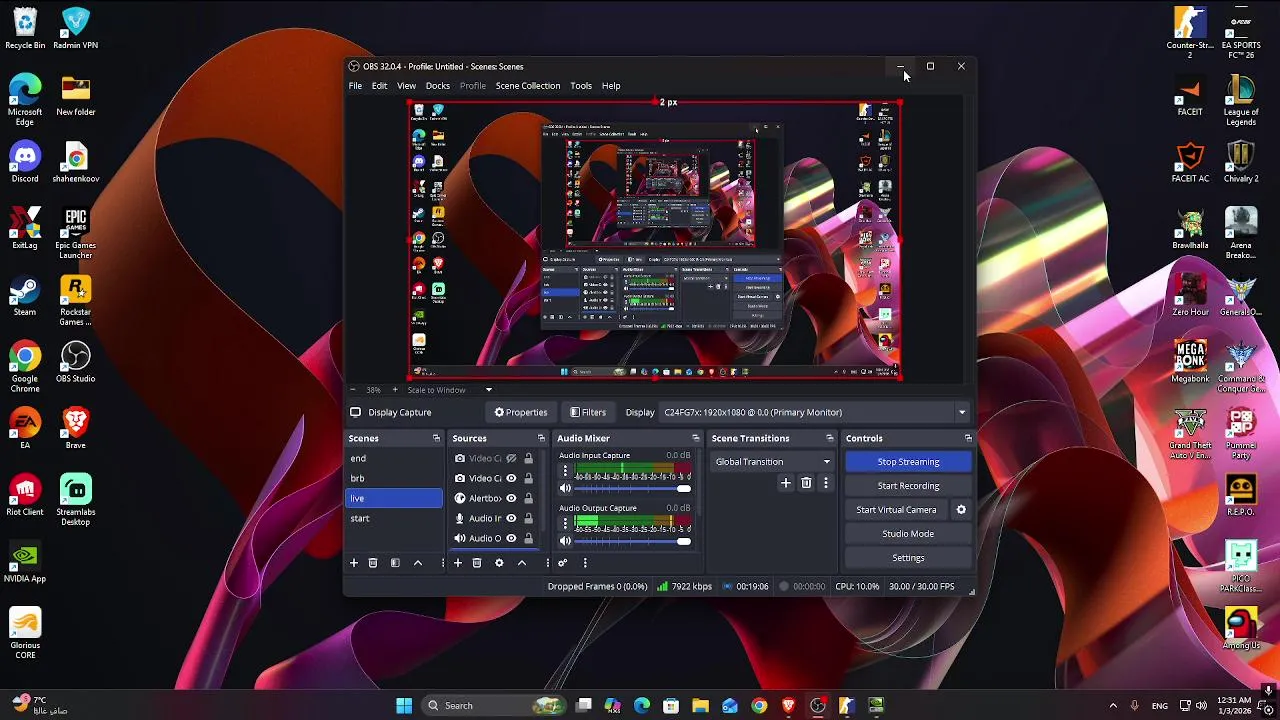Select the start scene
The height and width of the screenshot is (720, 1280).
point(394,518)
